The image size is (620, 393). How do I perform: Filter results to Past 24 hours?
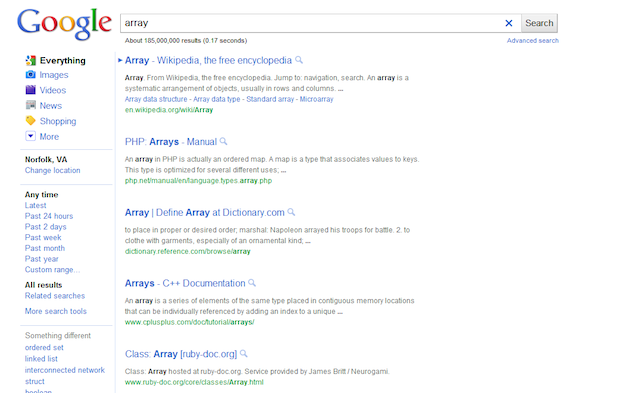point(49,216)
